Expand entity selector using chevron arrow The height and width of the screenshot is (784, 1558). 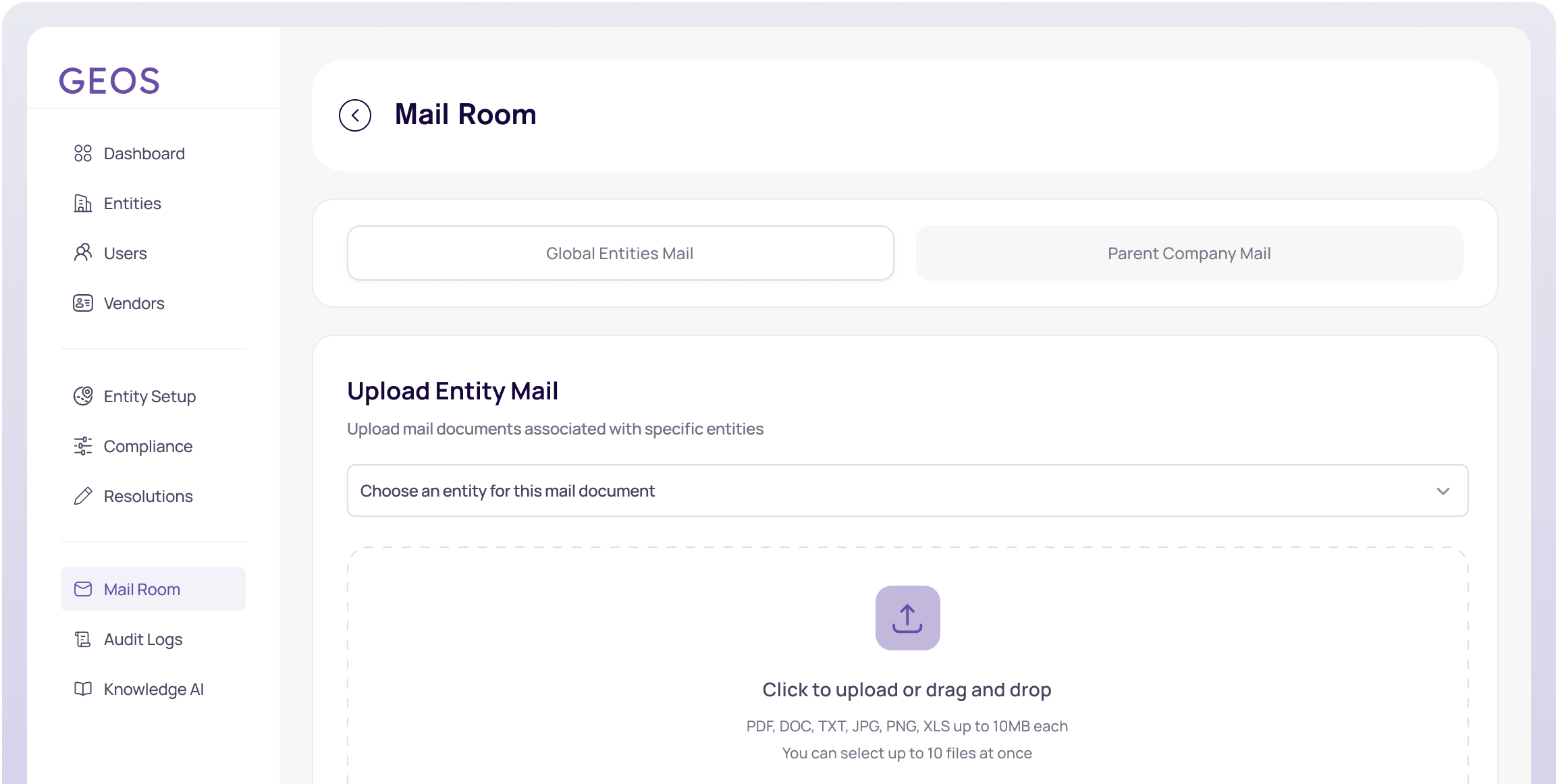coord(1443,491)
